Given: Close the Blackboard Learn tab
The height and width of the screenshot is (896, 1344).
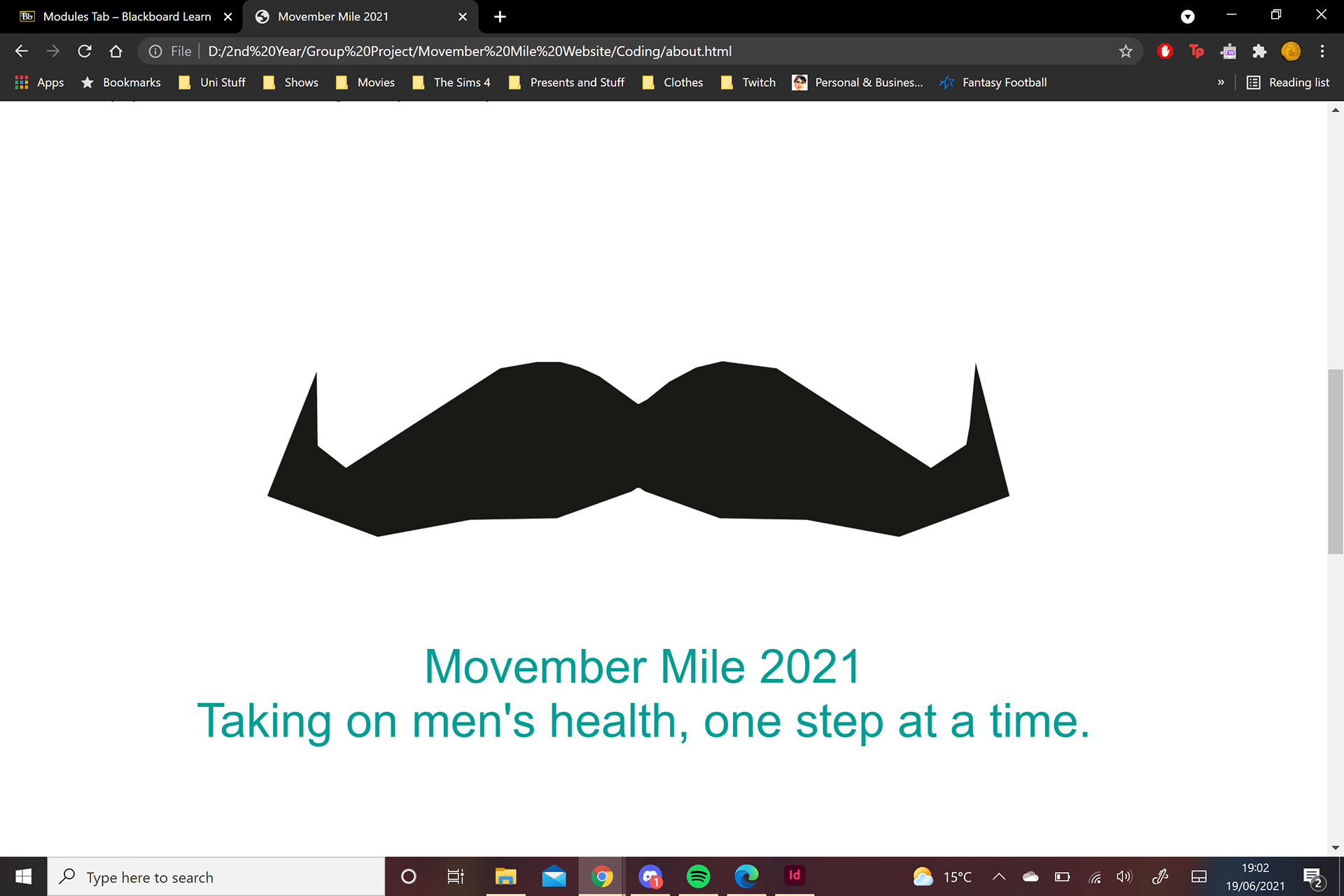Looking at the screenshot, I should 227,17.
